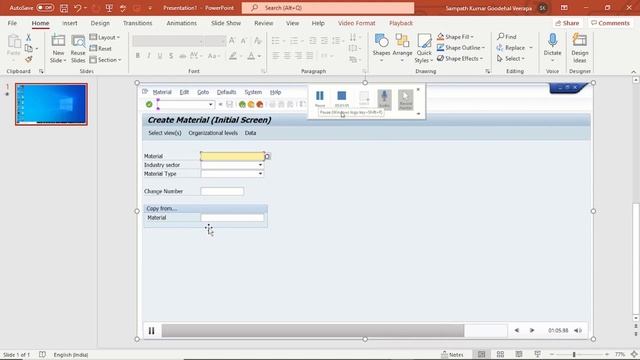The width and height of the screenshot is (640, 360).
Task: Toggle the AutoSave switch
Action: click(x=45, y=8)
